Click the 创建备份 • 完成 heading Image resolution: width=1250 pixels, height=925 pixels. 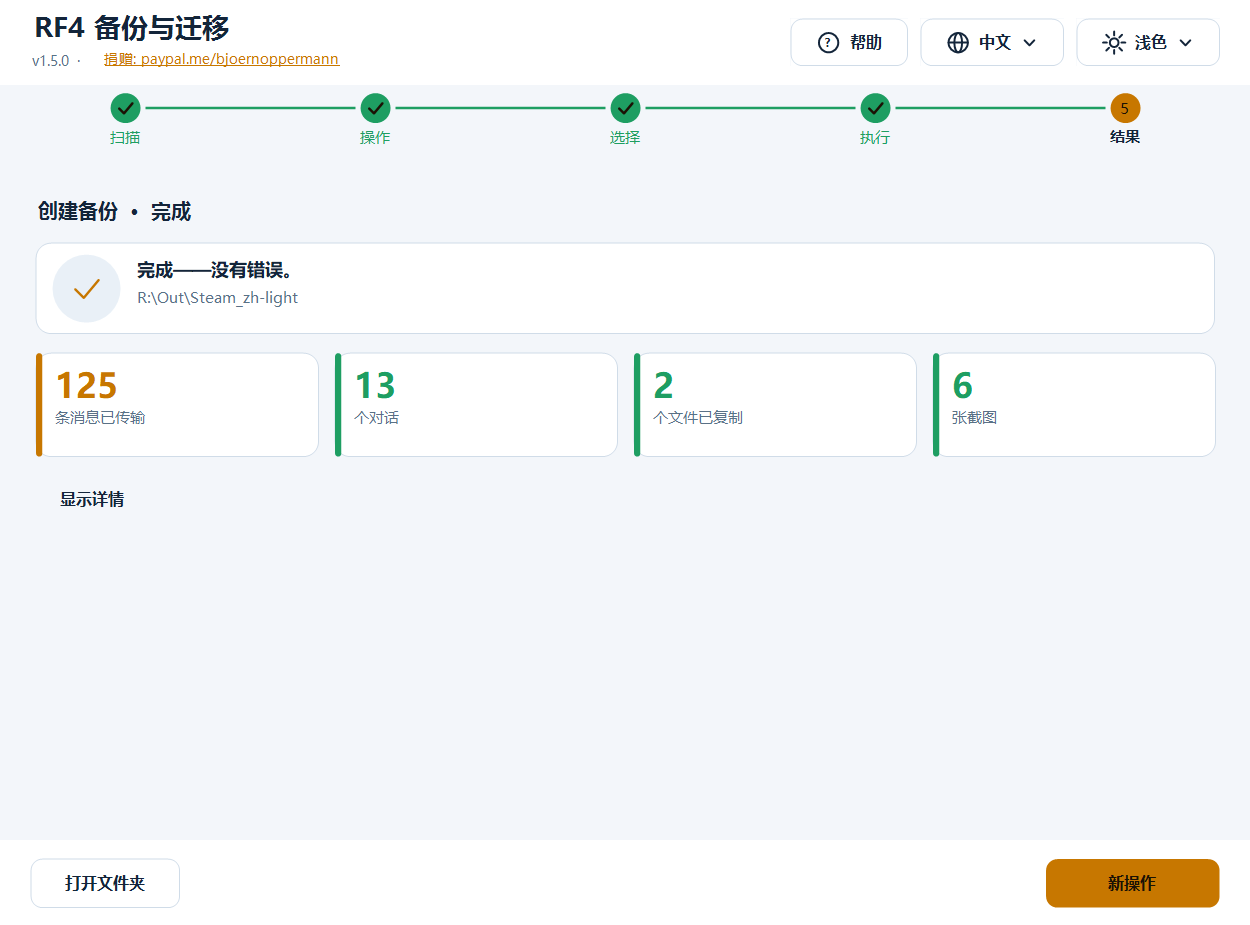click(x=114, y=212)
